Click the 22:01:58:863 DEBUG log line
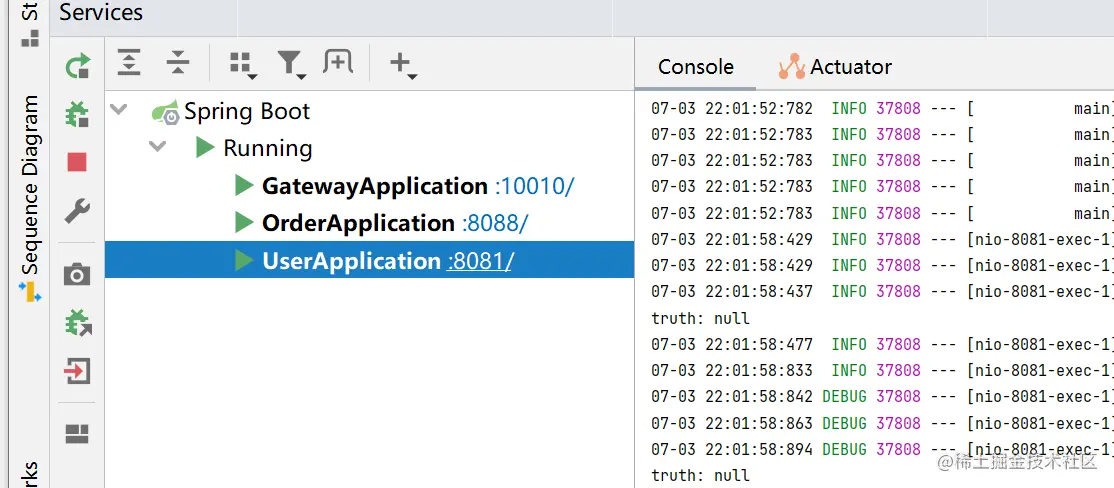 pyautogui.click(x=880, y=423)
